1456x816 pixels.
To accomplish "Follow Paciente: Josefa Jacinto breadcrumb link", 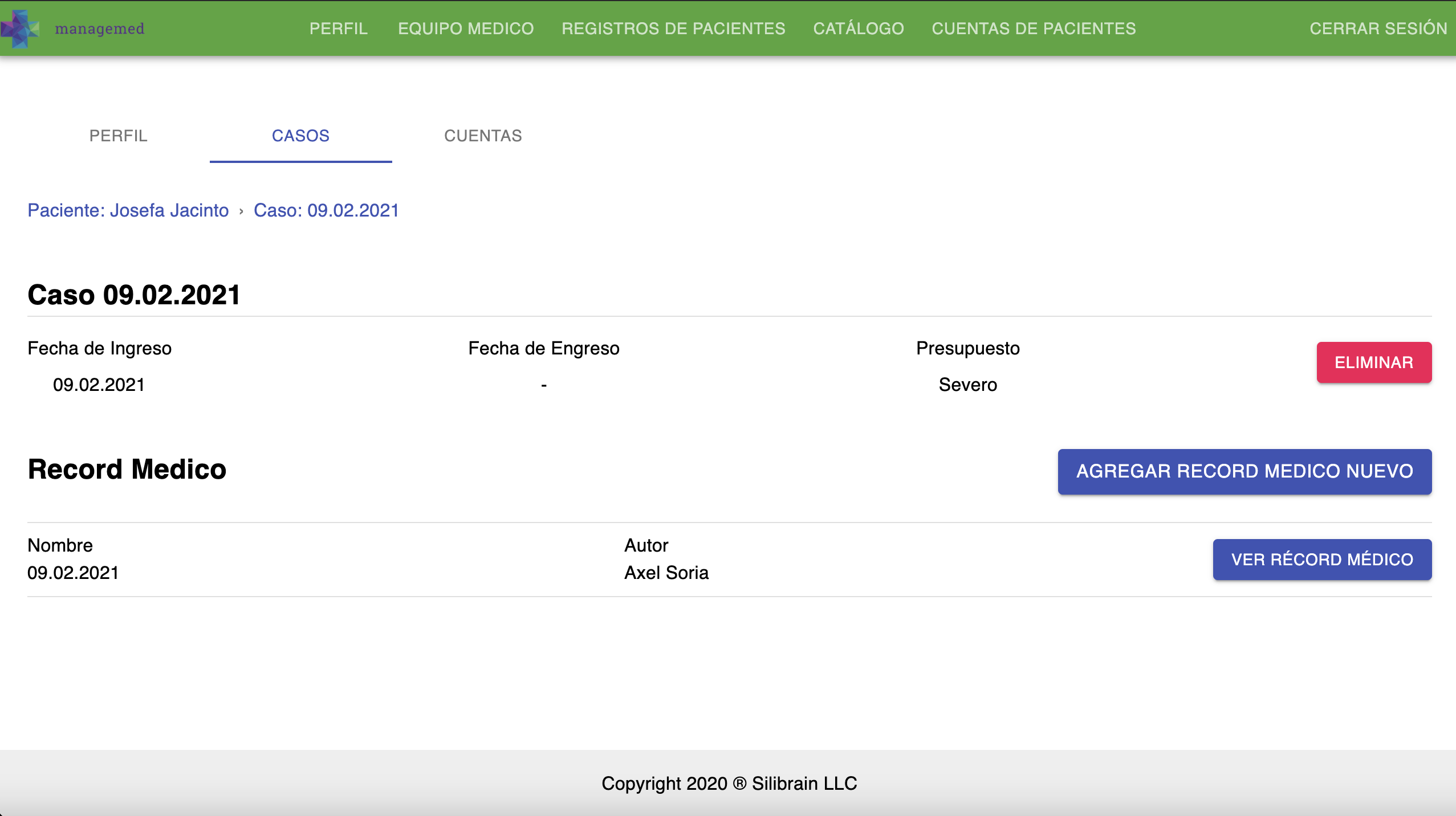I will tap(128, 210).
